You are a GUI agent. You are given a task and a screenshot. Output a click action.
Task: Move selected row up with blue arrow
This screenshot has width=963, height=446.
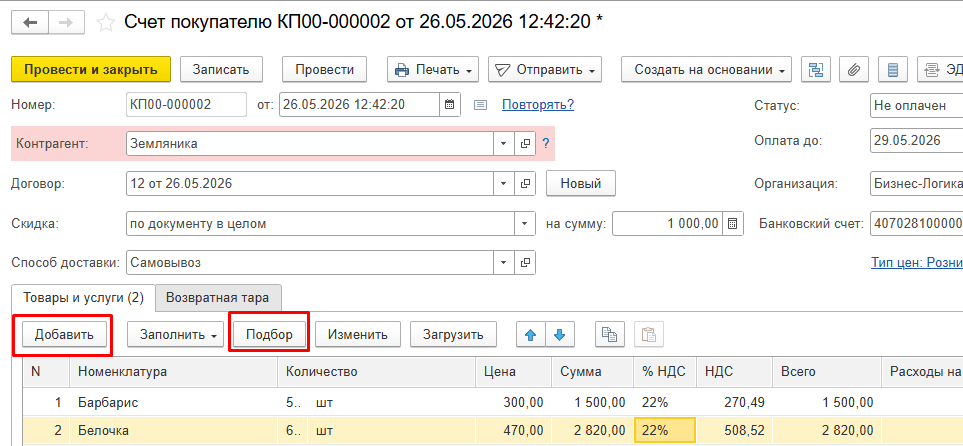[x=531, y=335]
